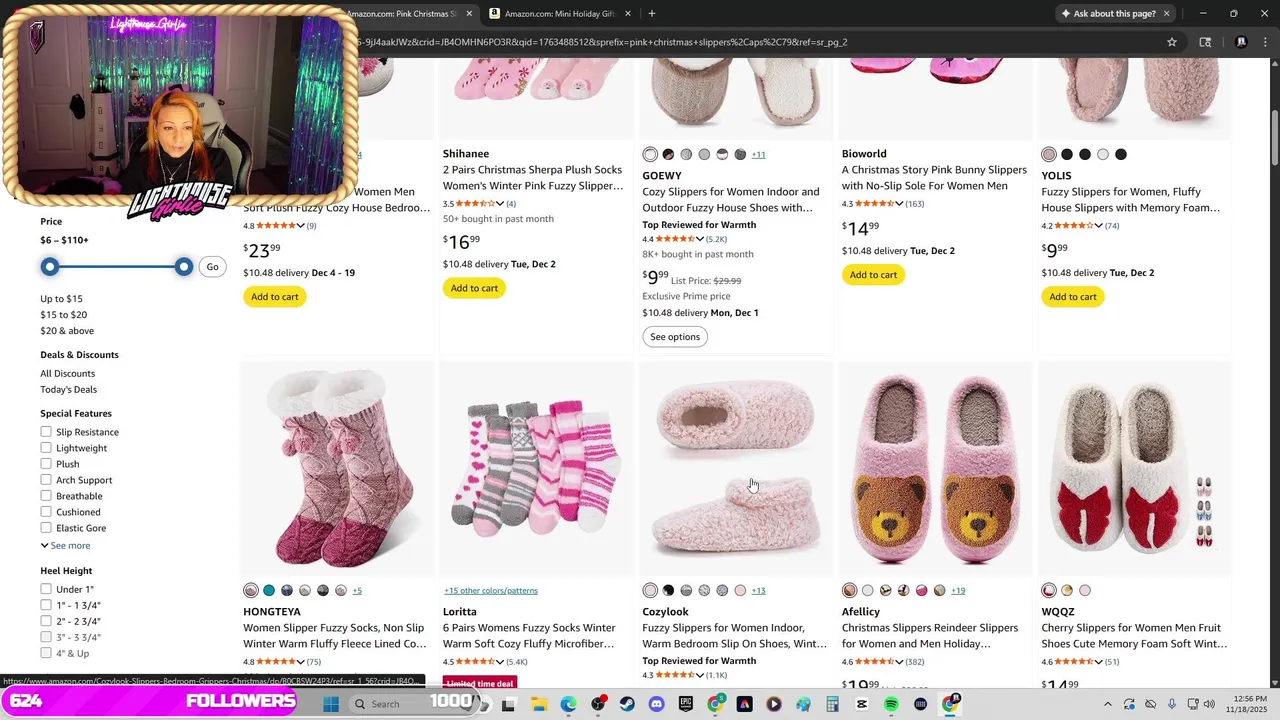Enable the Slip Resistance filter checkbox
The height and width of the screenshot is (720, 1280).
[46, 432]
